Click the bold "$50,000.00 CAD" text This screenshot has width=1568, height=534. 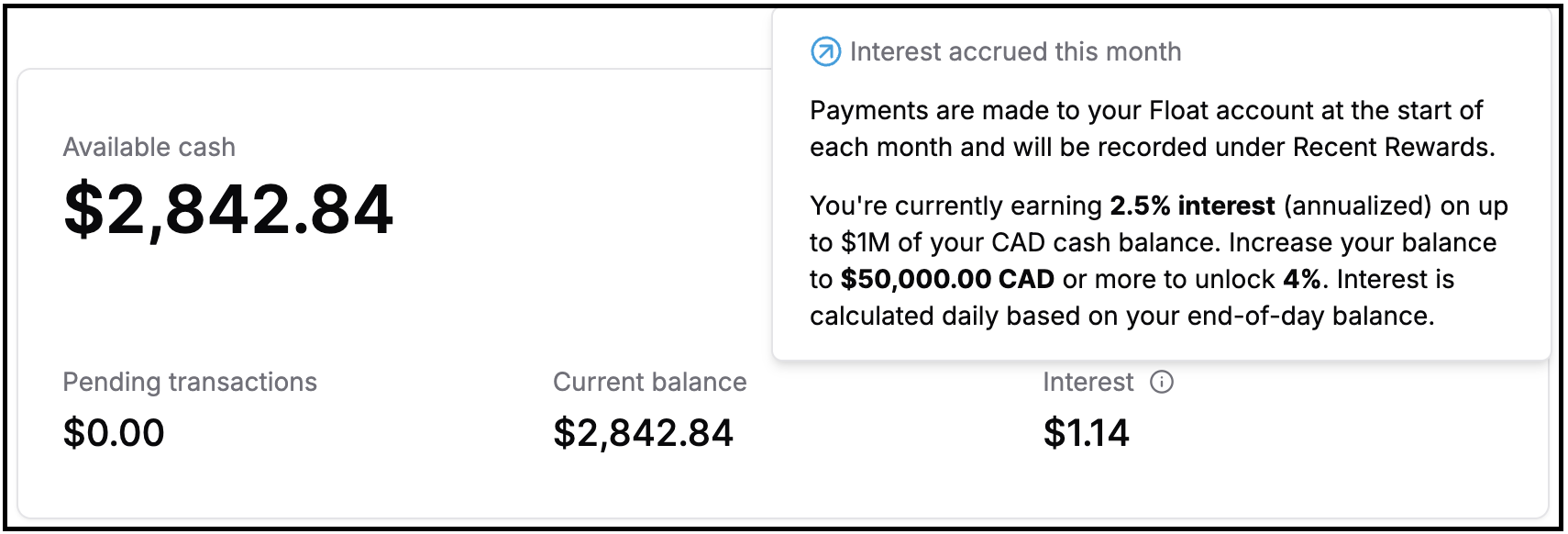click(947, 279)
